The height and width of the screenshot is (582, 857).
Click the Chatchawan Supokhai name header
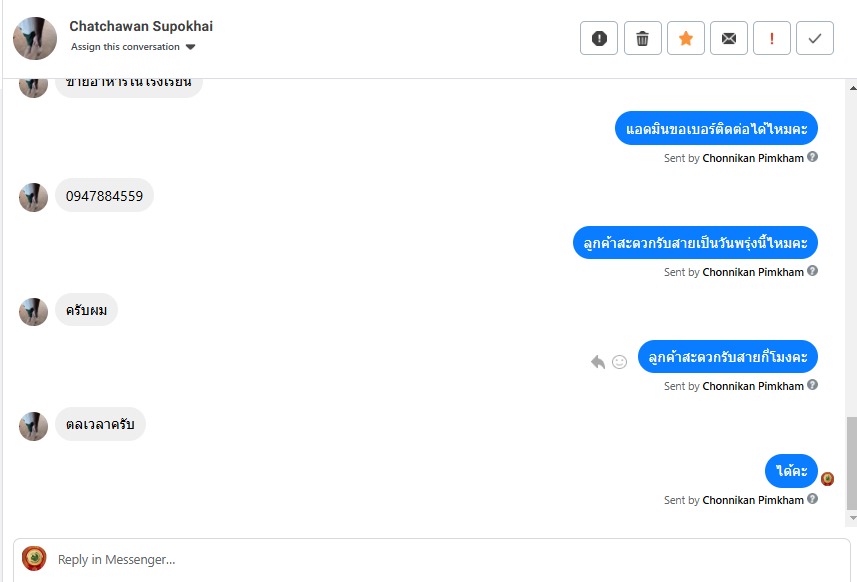pos(141,26)
